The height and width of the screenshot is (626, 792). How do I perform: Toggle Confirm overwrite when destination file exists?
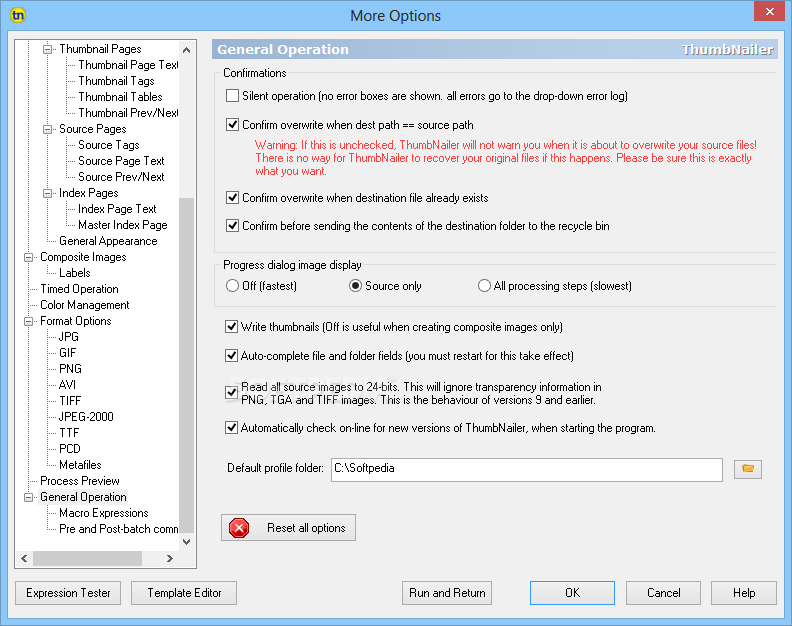click(x=232, y=197)
